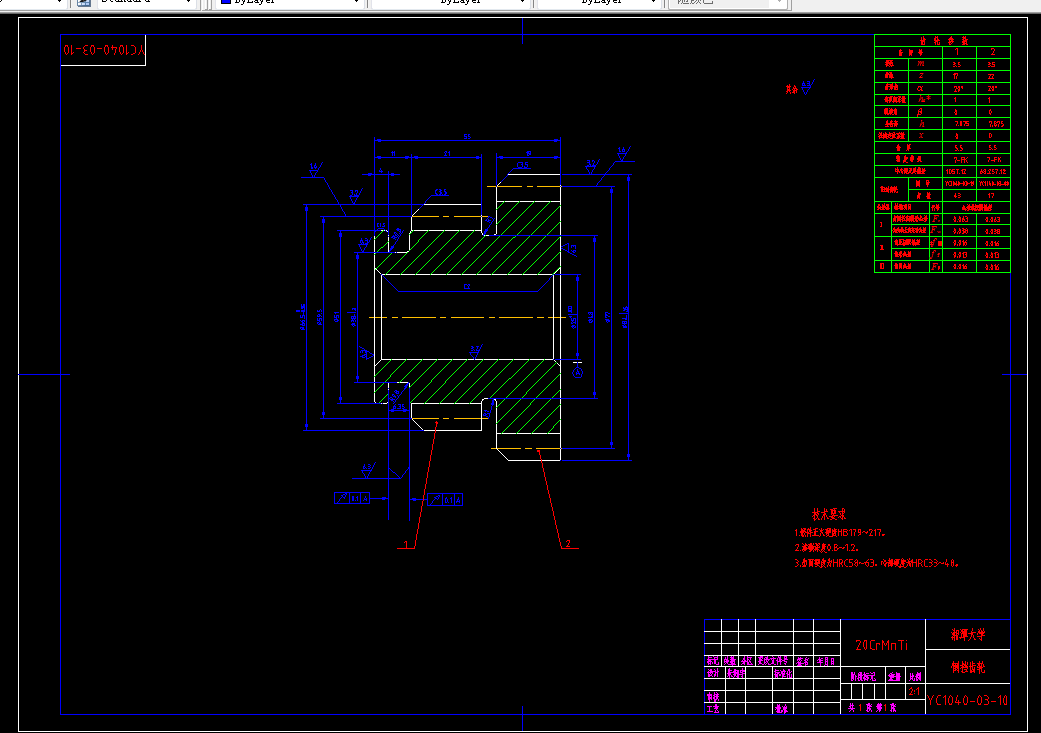Select the HRC58~63 hardness requirement line
The height and width of the screenshot is (733, 1041).
tap(876, 563)
